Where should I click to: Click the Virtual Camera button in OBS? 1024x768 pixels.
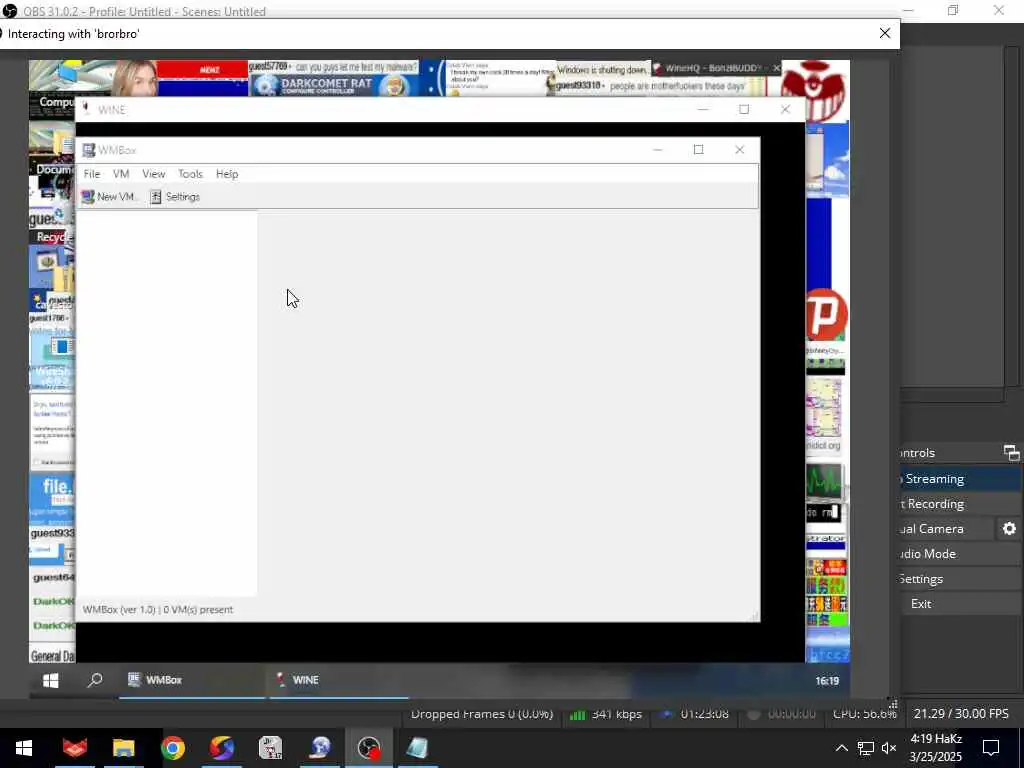click(x=947, y=528)
